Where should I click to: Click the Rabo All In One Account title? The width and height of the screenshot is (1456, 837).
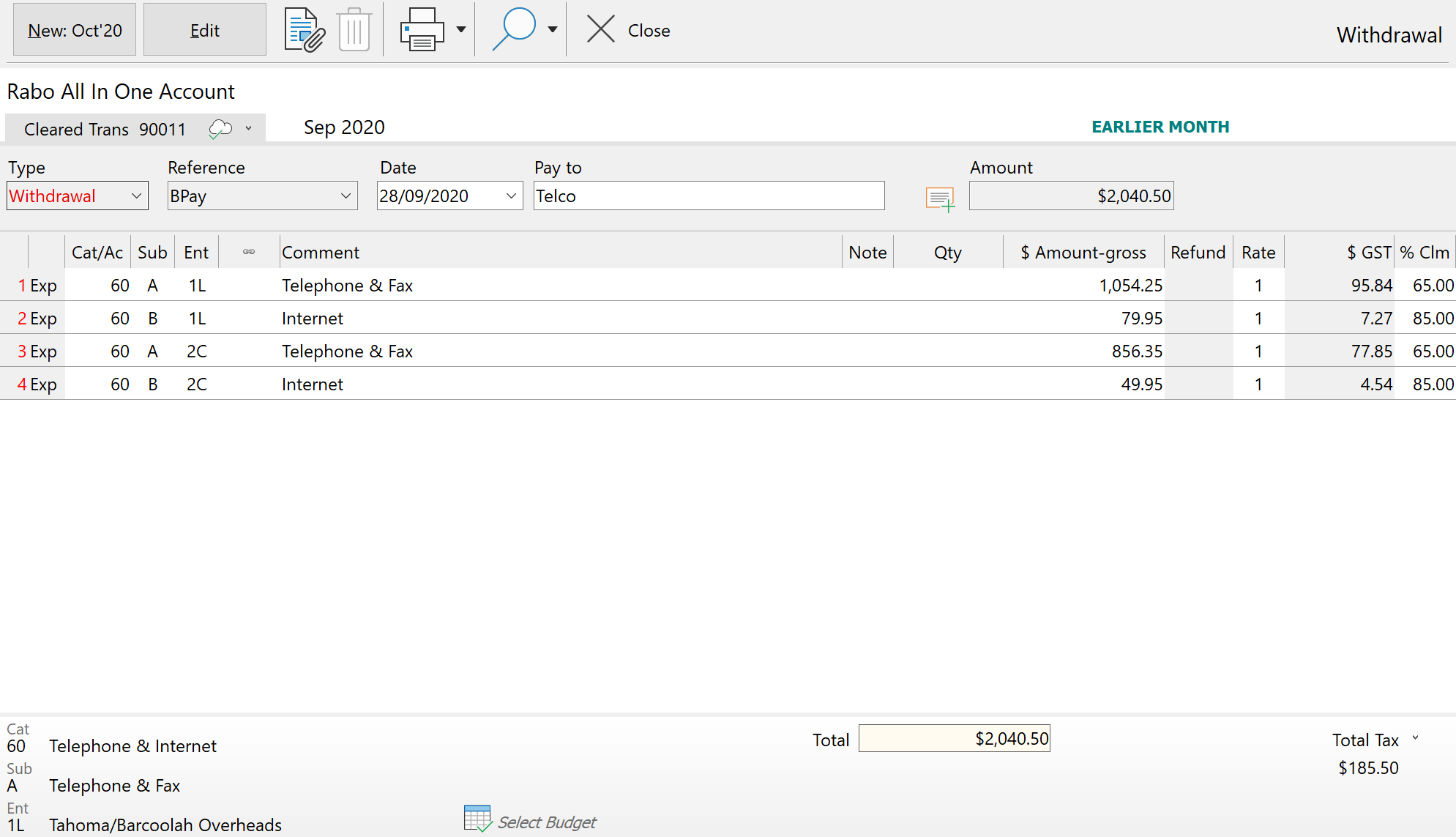121,91
